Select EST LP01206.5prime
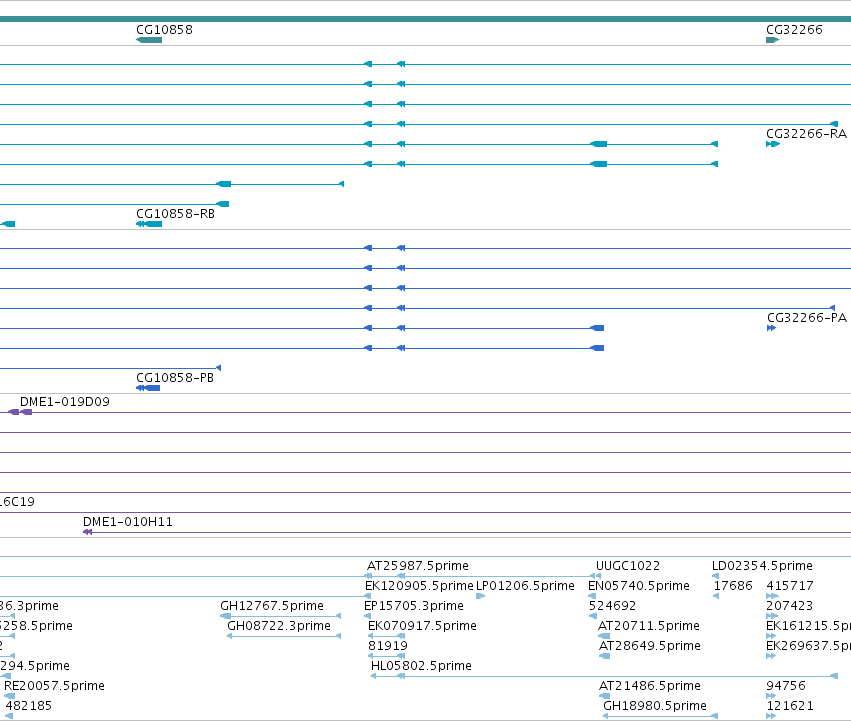 pos(525,586)
